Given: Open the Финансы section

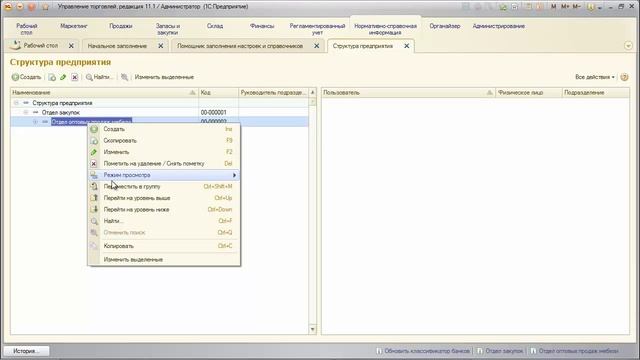Looking at the screenshot, I should 262,26.
